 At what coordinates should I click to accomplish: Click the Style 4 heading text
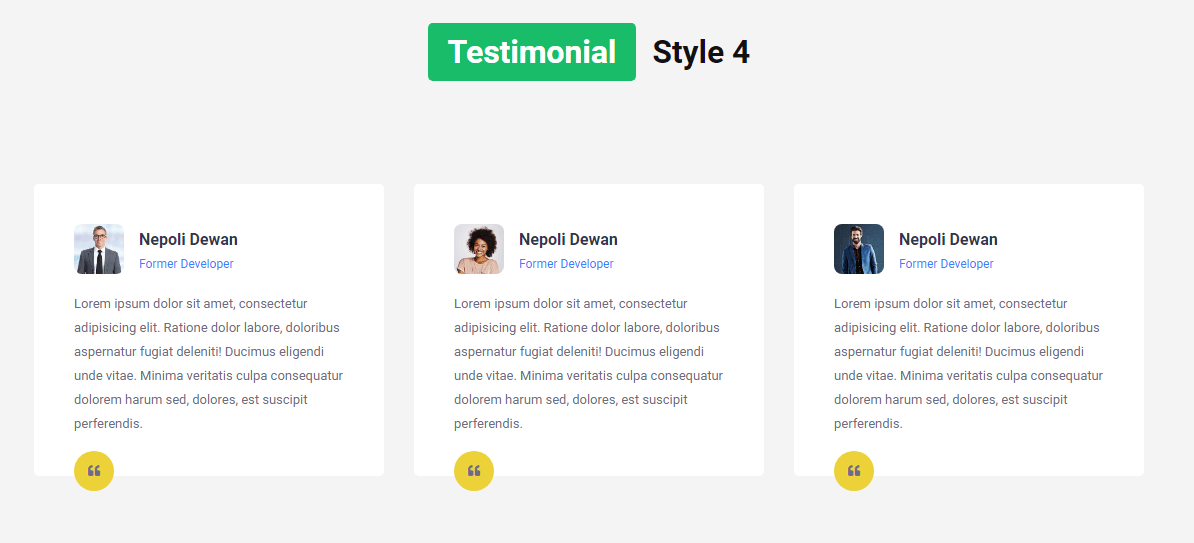point(700,52)
